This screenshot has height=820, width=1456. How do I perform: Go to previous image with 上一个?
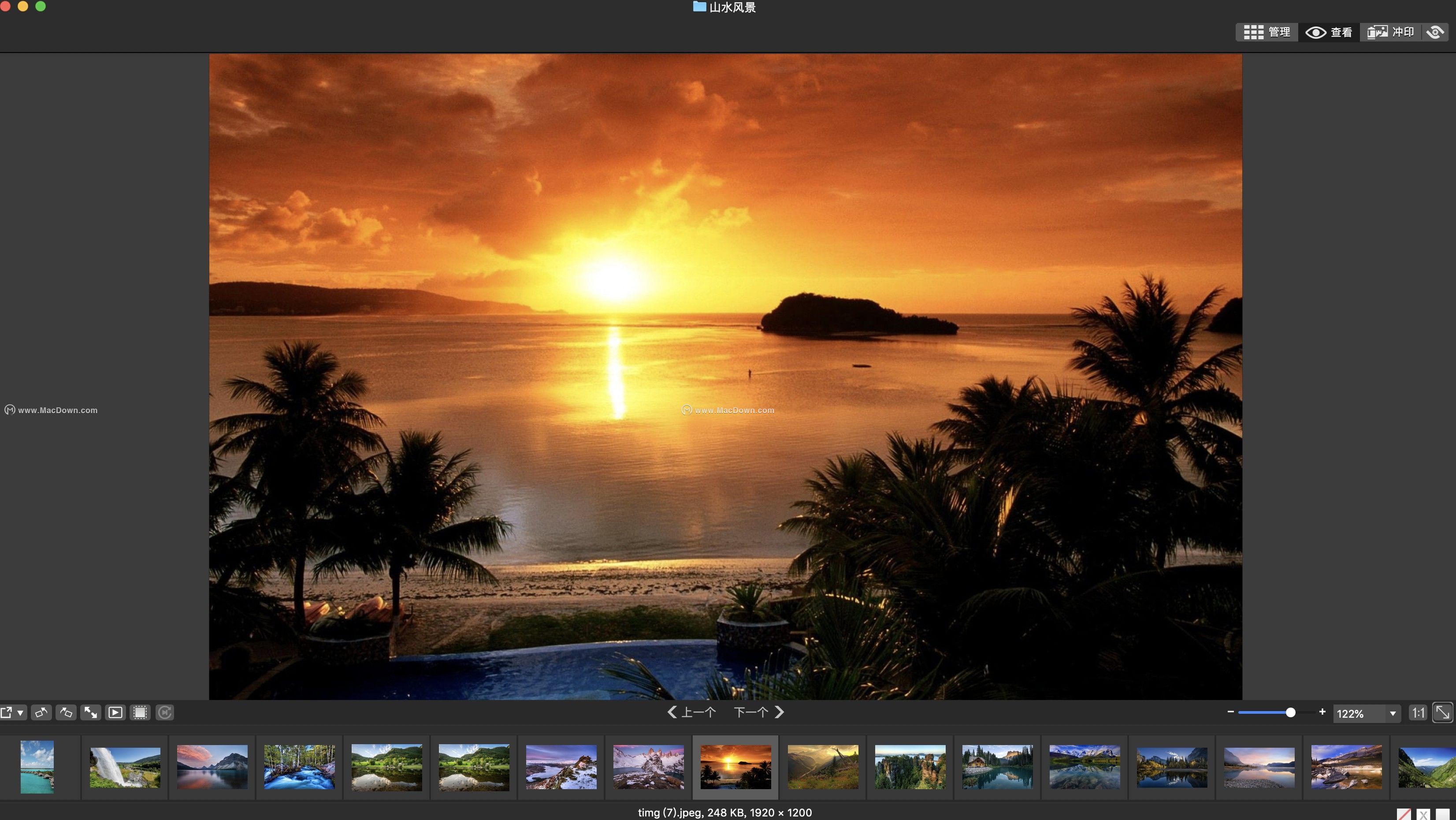point(692,712)
